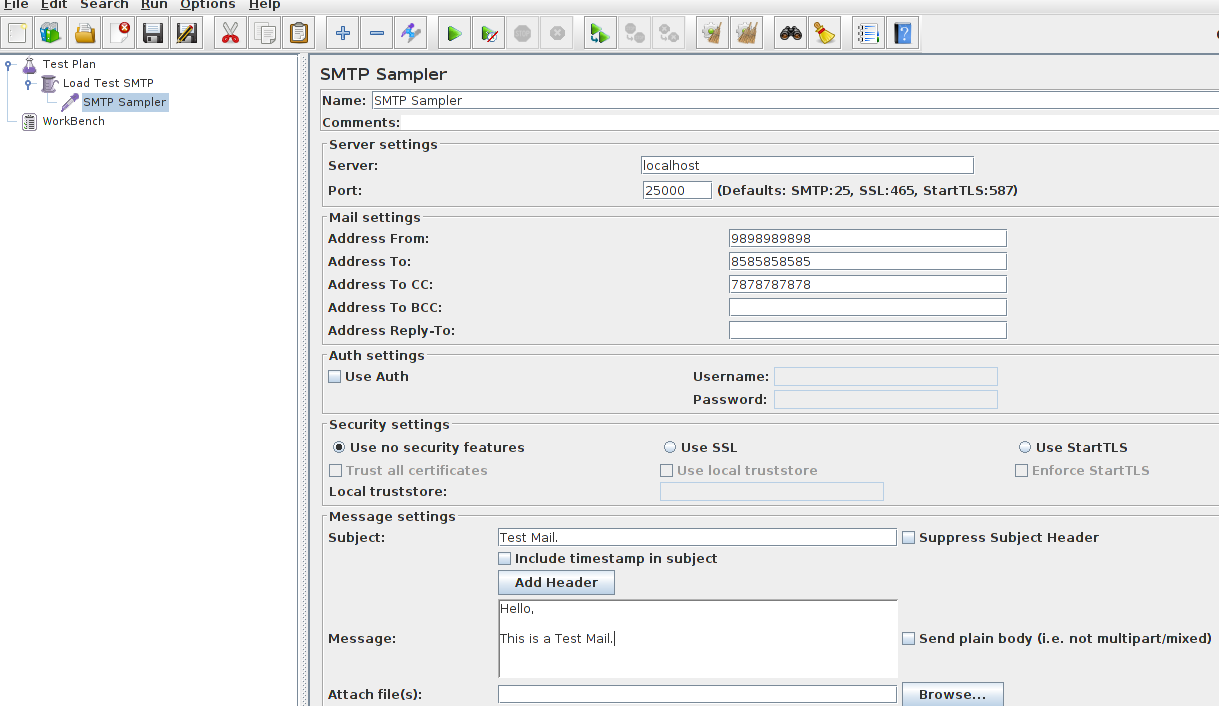The width and height of the screenshot is (1219, 706).
Task: Click Remote shutdown all icon
Action: point(668,33)
